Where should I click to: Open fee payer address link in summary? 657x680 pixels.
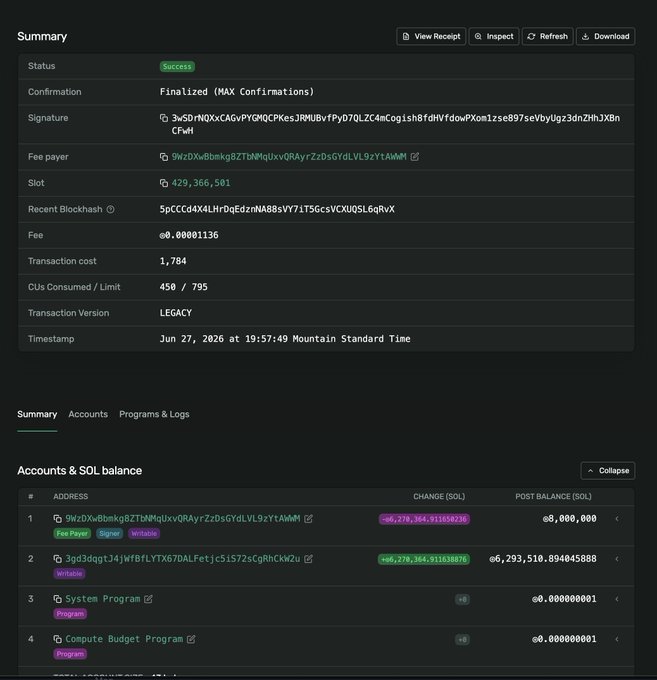tap(289, 157)
